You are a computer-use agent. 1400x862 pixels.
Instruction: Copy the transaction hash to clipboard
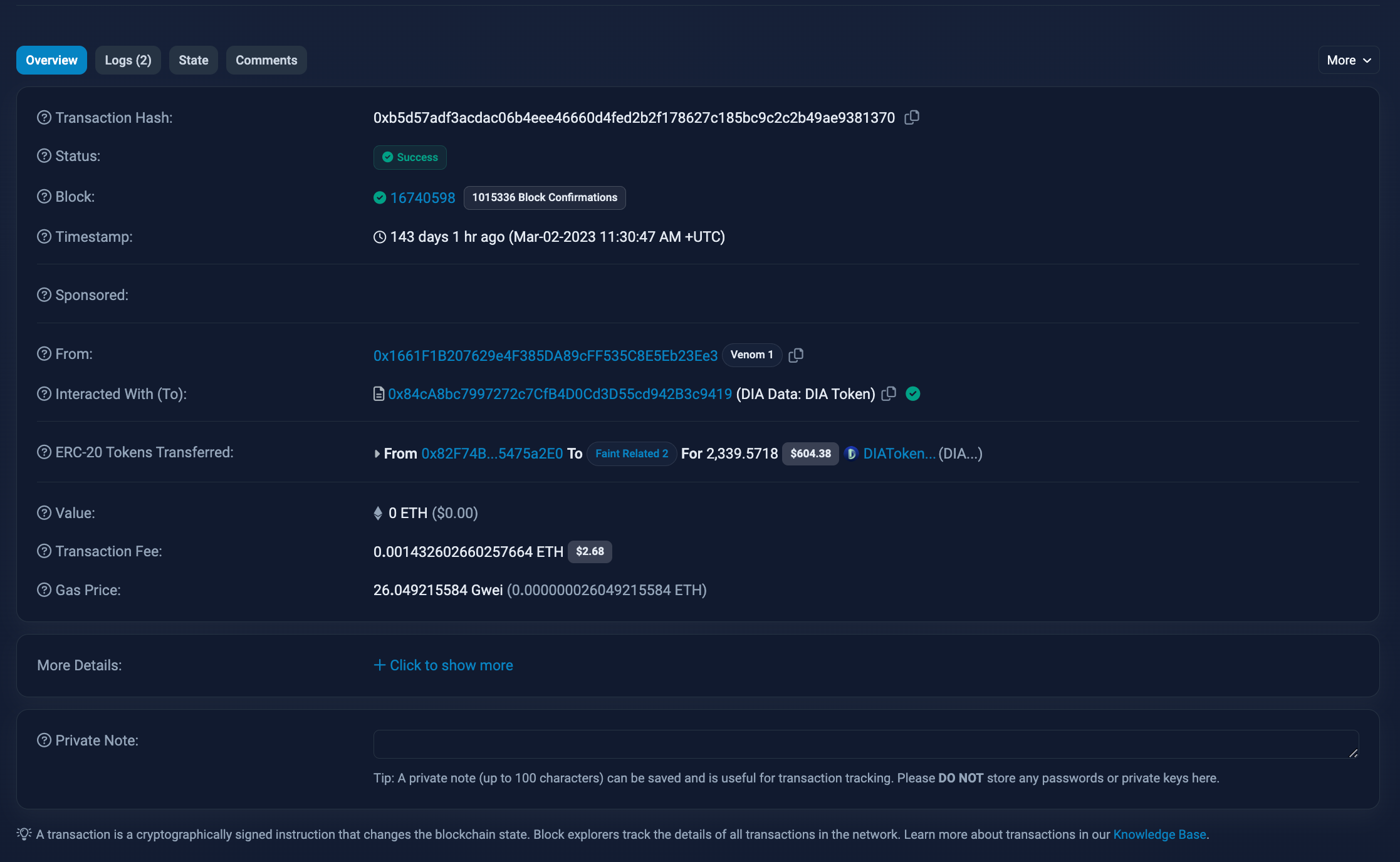click(912, 118)
